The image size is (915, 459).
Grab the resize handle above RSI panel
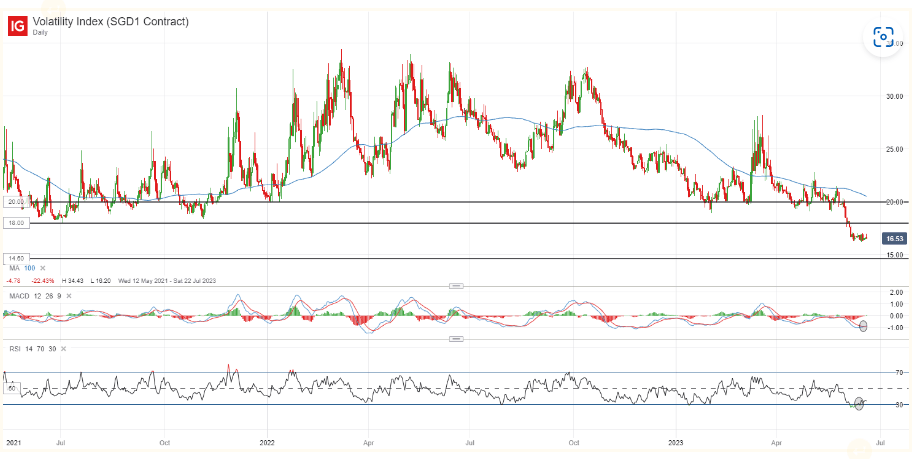click(456, 338)
